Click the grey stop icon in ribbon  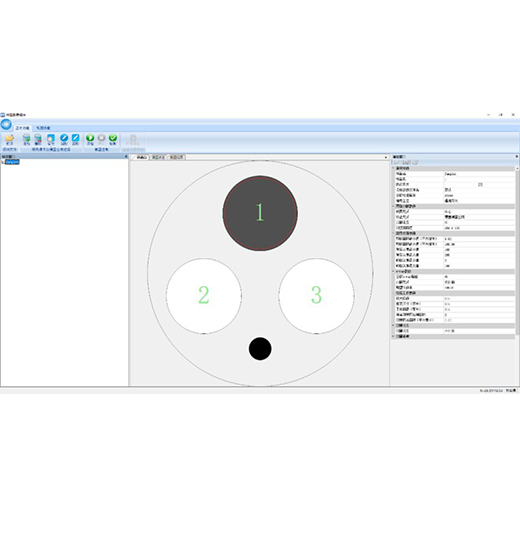tap(101, 139)
